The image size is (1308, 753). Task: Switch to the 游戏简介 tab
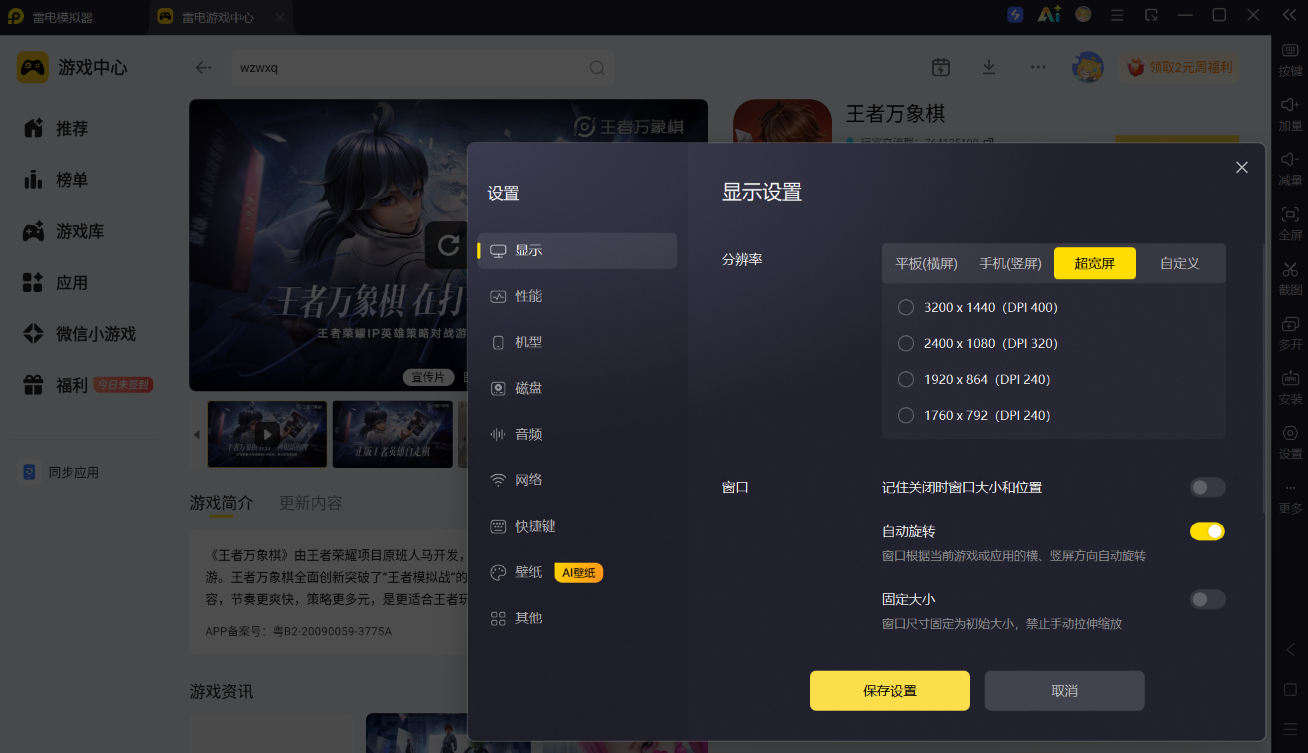point(222,502)
